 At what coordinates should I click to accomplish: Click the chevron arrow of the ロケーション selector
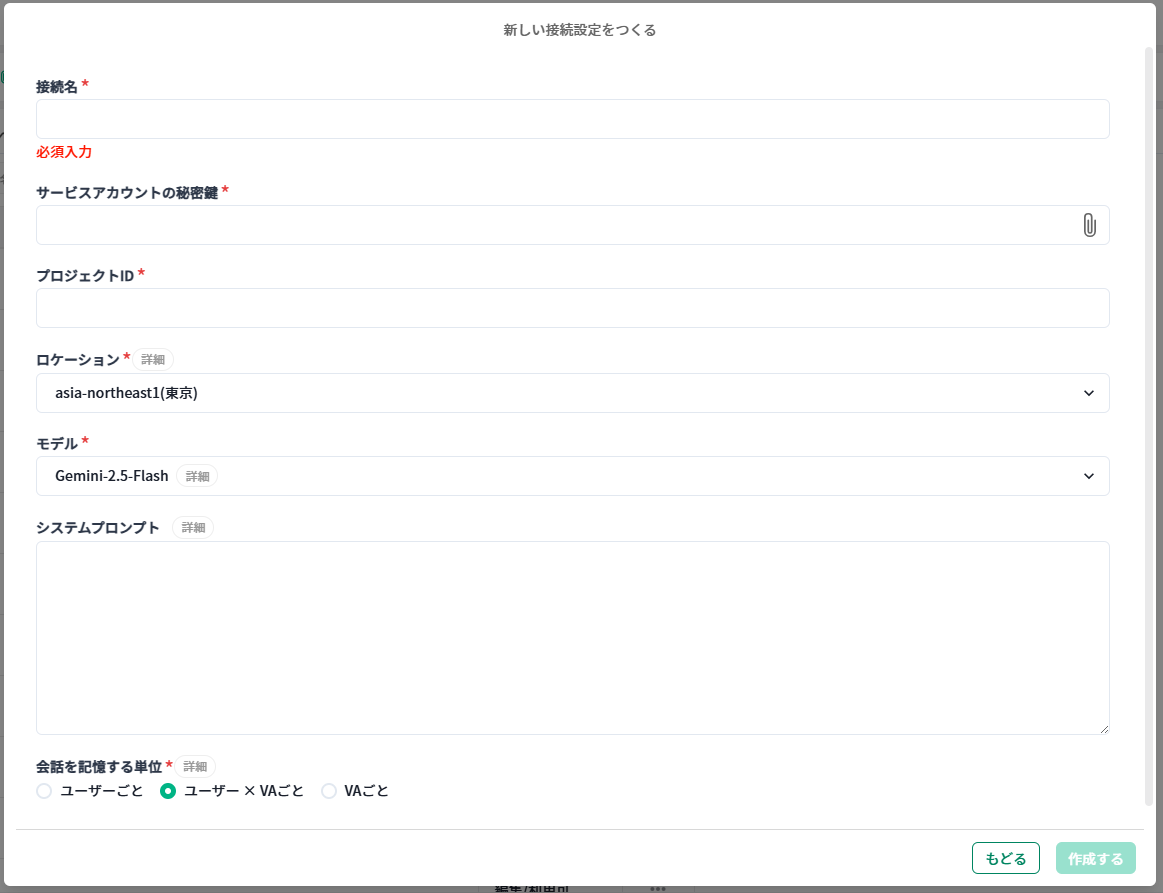[1089, 393]
